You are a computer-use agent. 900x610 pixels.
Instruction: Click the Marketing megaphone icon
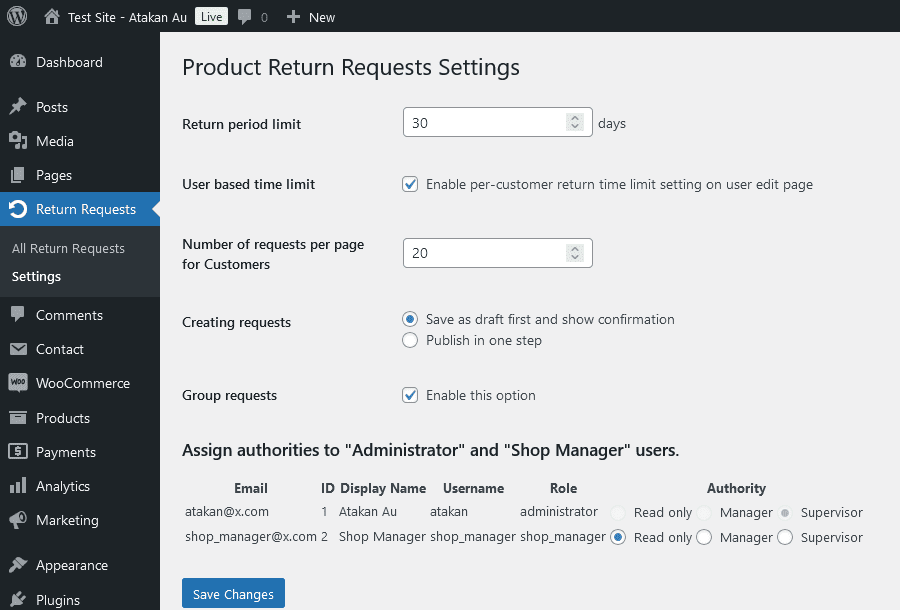coord(18,520)
